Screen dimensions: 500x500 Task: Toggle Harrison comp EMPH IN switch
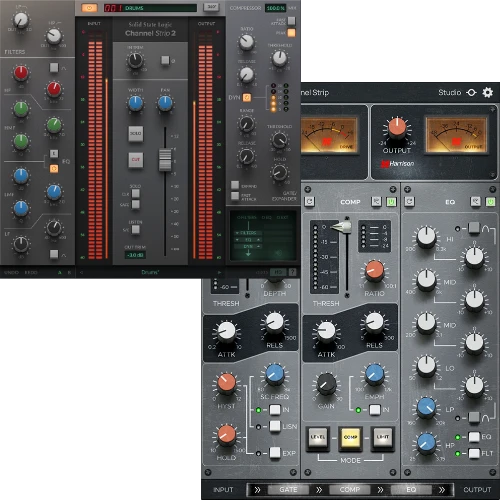tap(375, 410)
